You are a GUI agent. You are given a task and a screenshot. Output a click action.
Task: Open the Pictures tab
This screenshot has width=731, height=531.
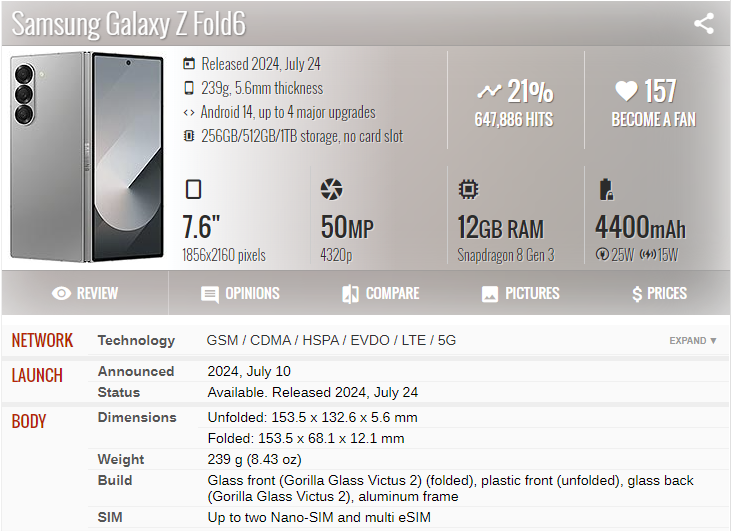point(520,293)
